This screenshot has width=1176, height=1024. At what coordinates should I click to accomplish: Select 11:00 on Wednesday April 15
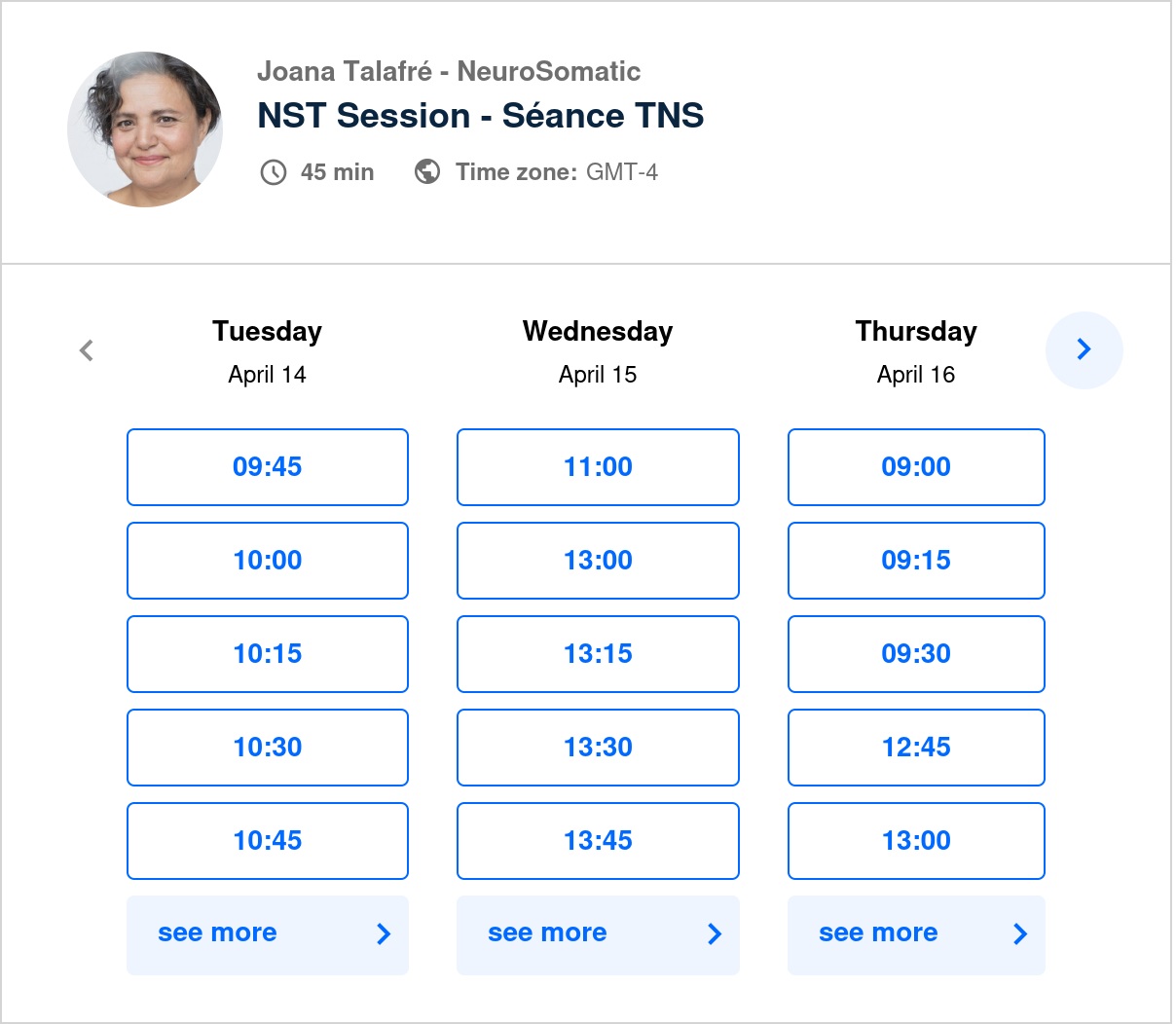pos(598,467)
